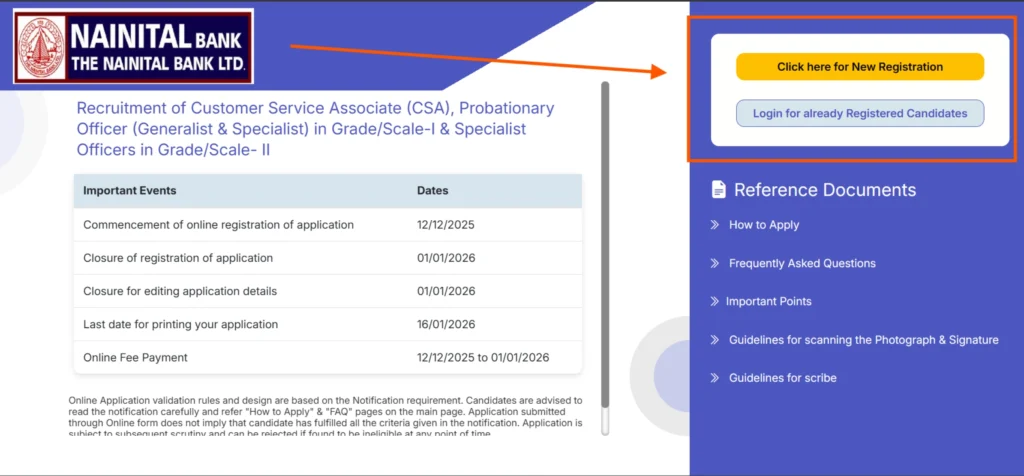
Task: Open the Guidelines for scribe link
Action: (x=782, y=378)
